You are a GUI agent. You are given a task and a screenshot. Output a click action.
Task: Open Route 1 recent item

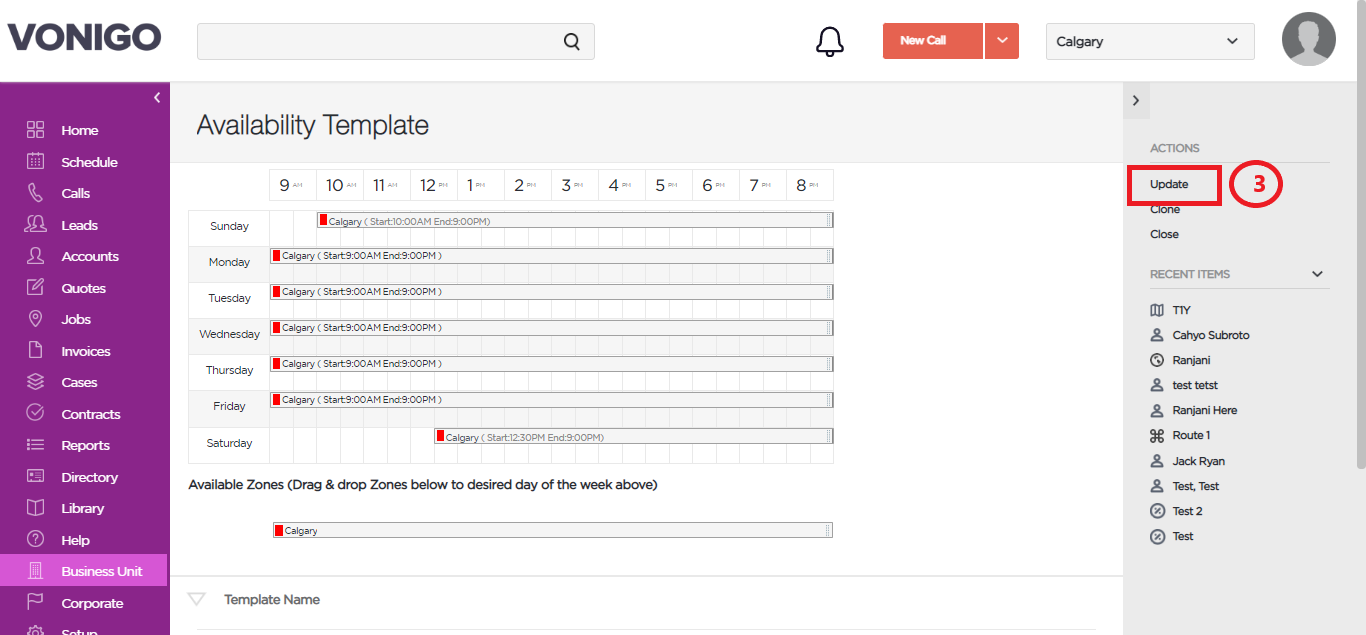click(1181, 435)
